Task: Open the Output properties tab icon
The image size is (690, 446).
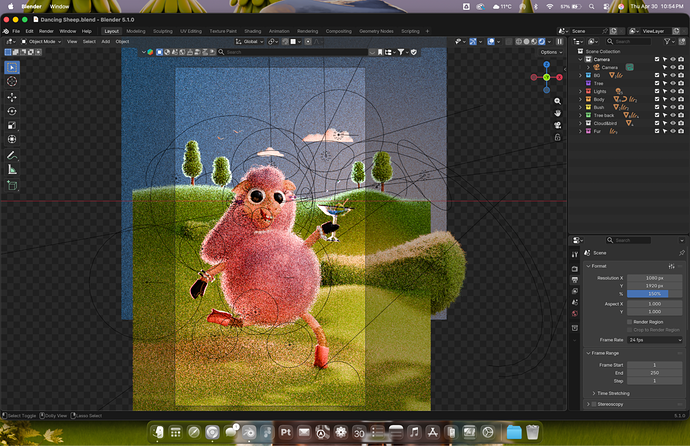Action: [x=575, y=280]
